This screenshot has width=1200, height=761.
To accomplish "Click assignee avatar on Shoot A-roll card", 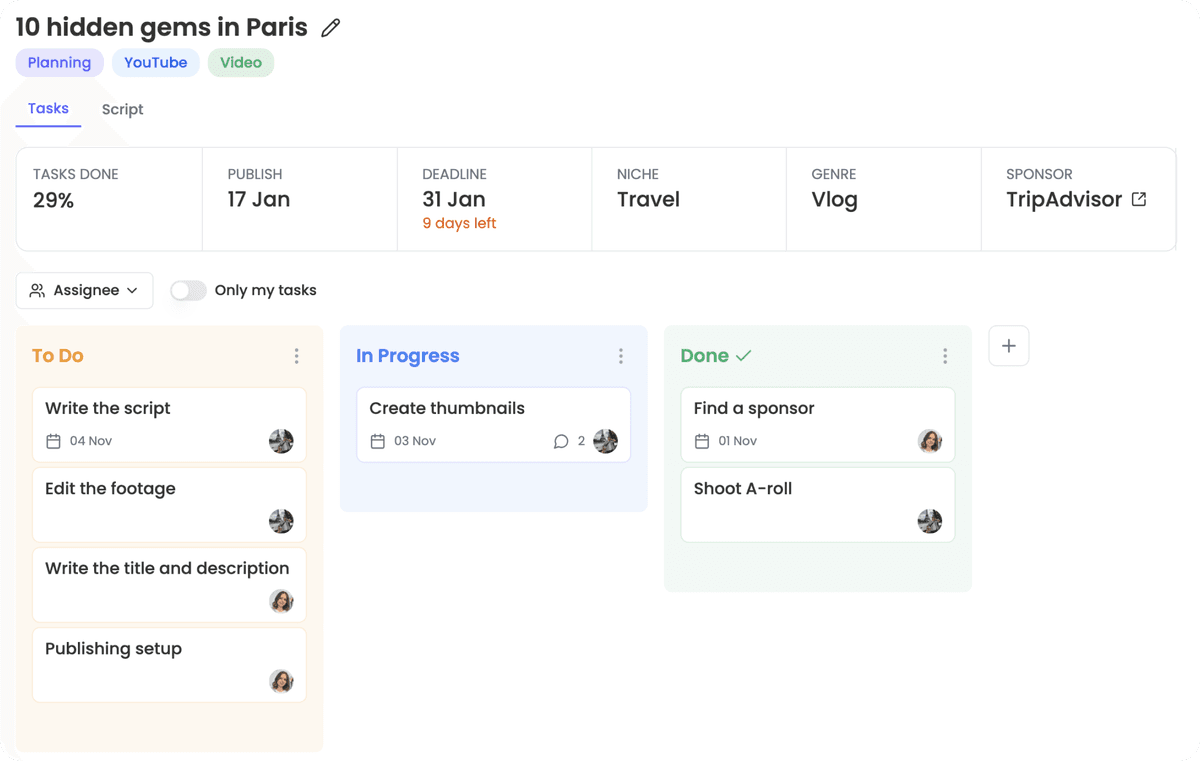I will click(x=929, y=521).
